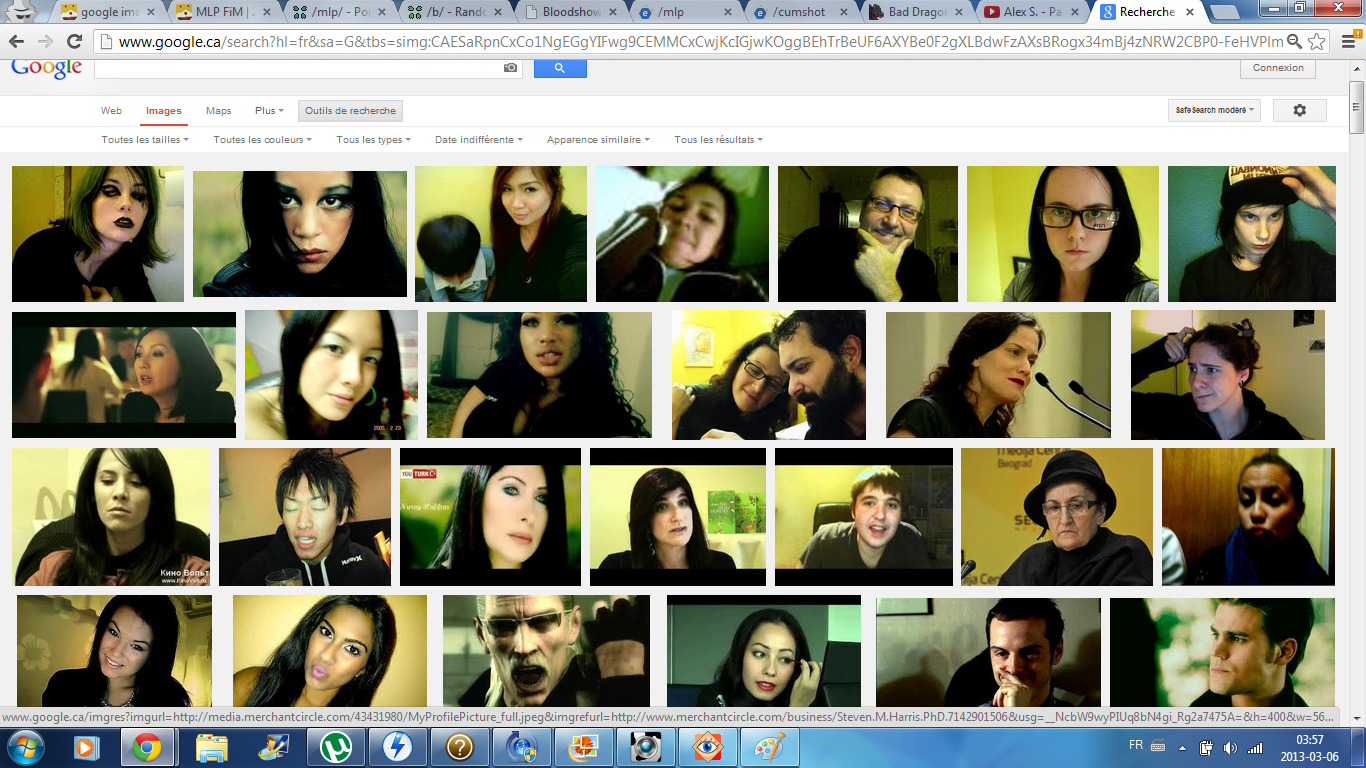Switch to the Web search tab
The width and height of the screenshot is (1366, 768).
111,111
